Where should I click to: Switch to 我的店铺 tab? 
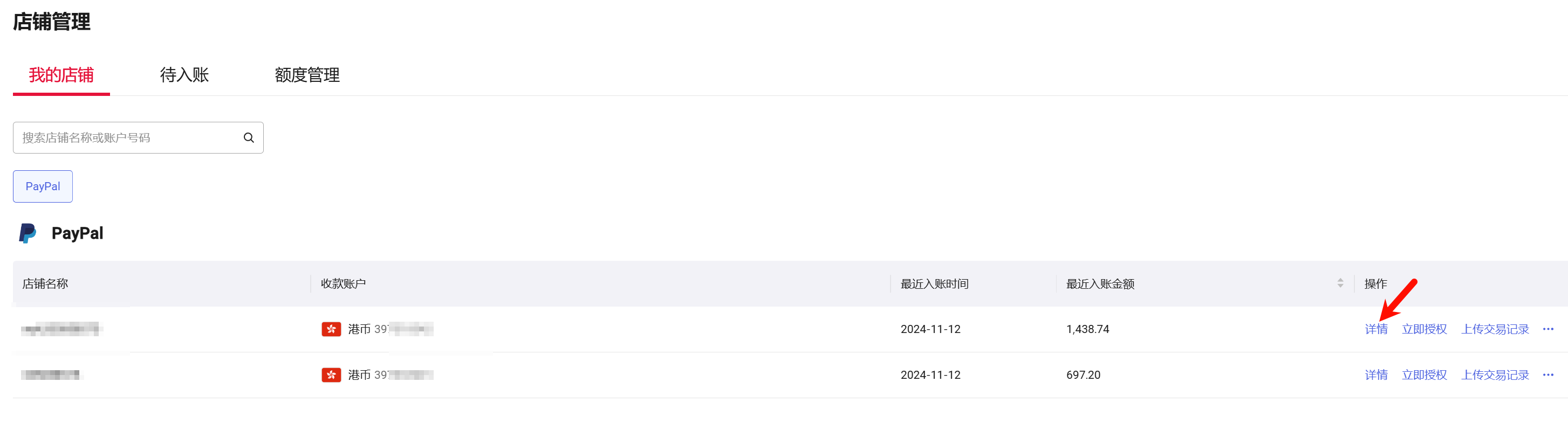pos(61,75)
